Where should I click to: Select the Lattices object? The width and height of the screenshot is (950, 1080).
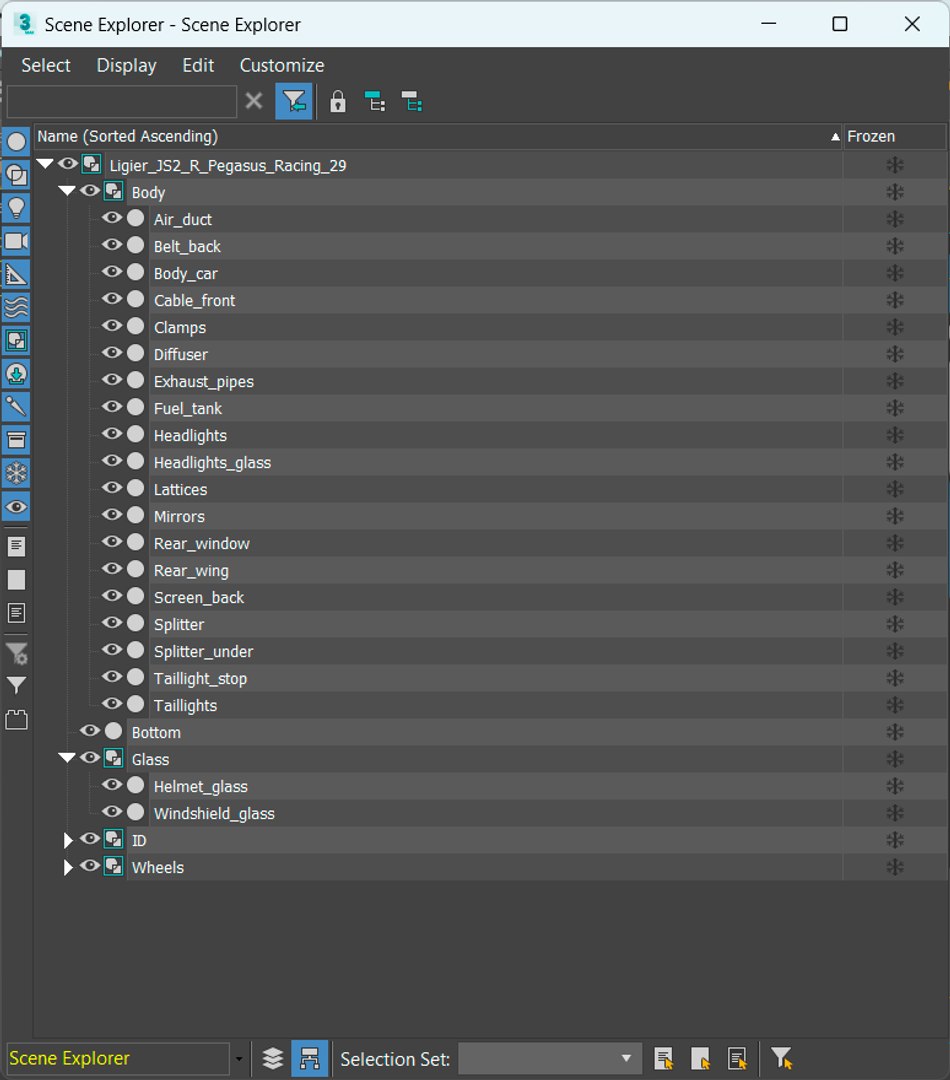[x=180, y=490]
